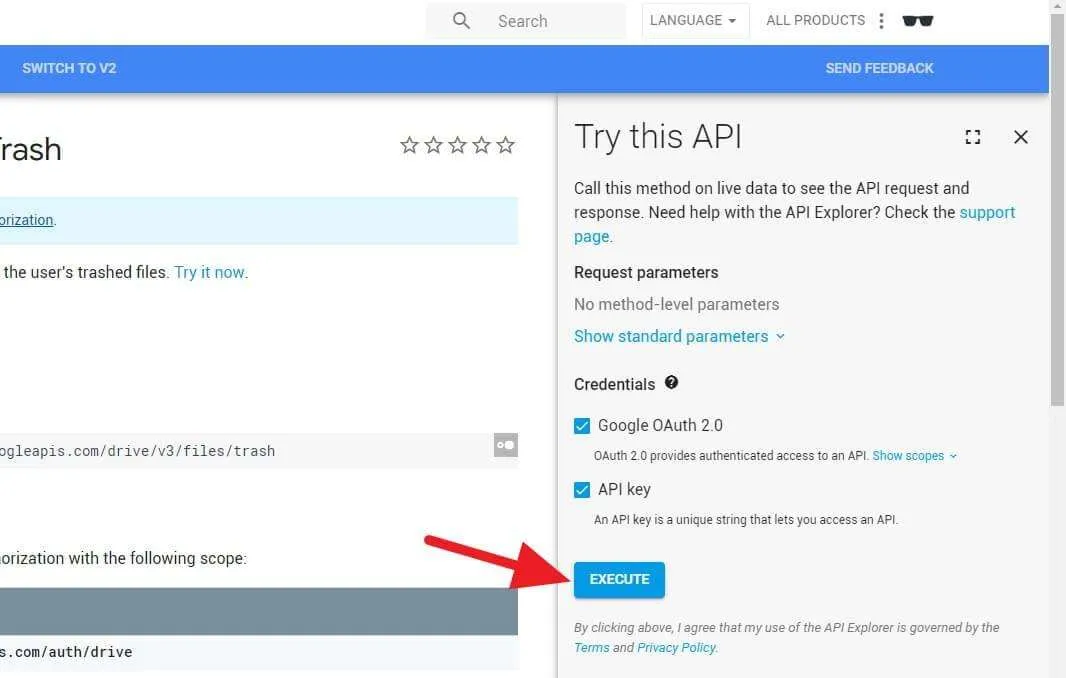Screen dimensions: 1066x678
Task: Open the Send Feedback link
Action: point(879,68)
